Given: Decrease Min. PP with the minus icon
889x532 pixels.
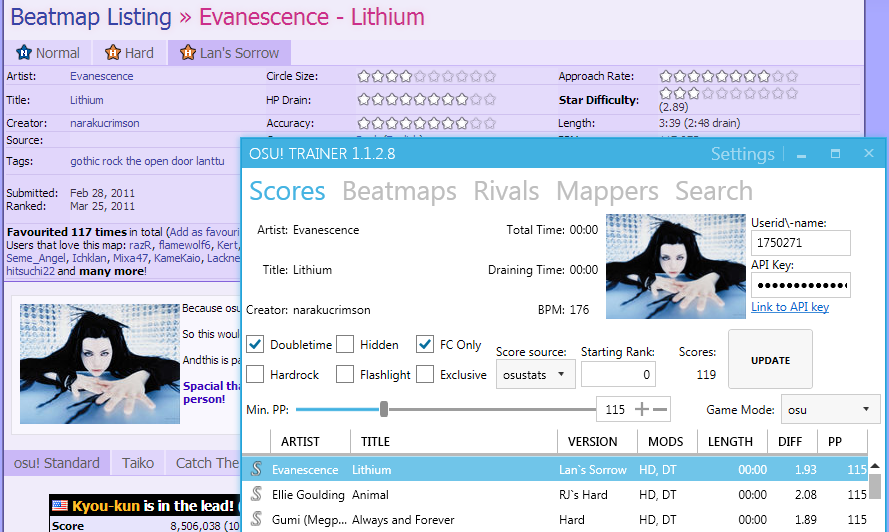Looking at the screenshot, I should pyautogui.click(x=660, y=409).
